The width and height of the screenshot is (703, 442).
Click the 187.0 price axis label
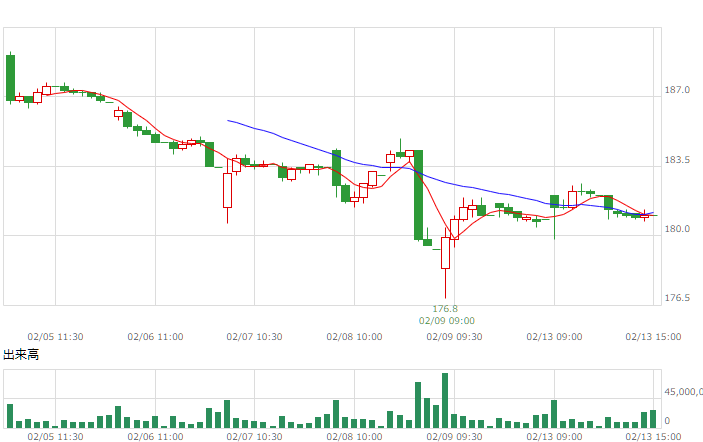(677, 90)
